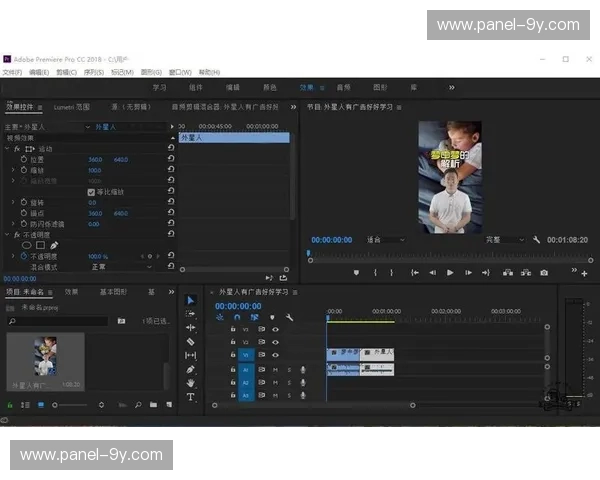
Task: Select the Razor tool in the toolbar
Action: [190, 341]
